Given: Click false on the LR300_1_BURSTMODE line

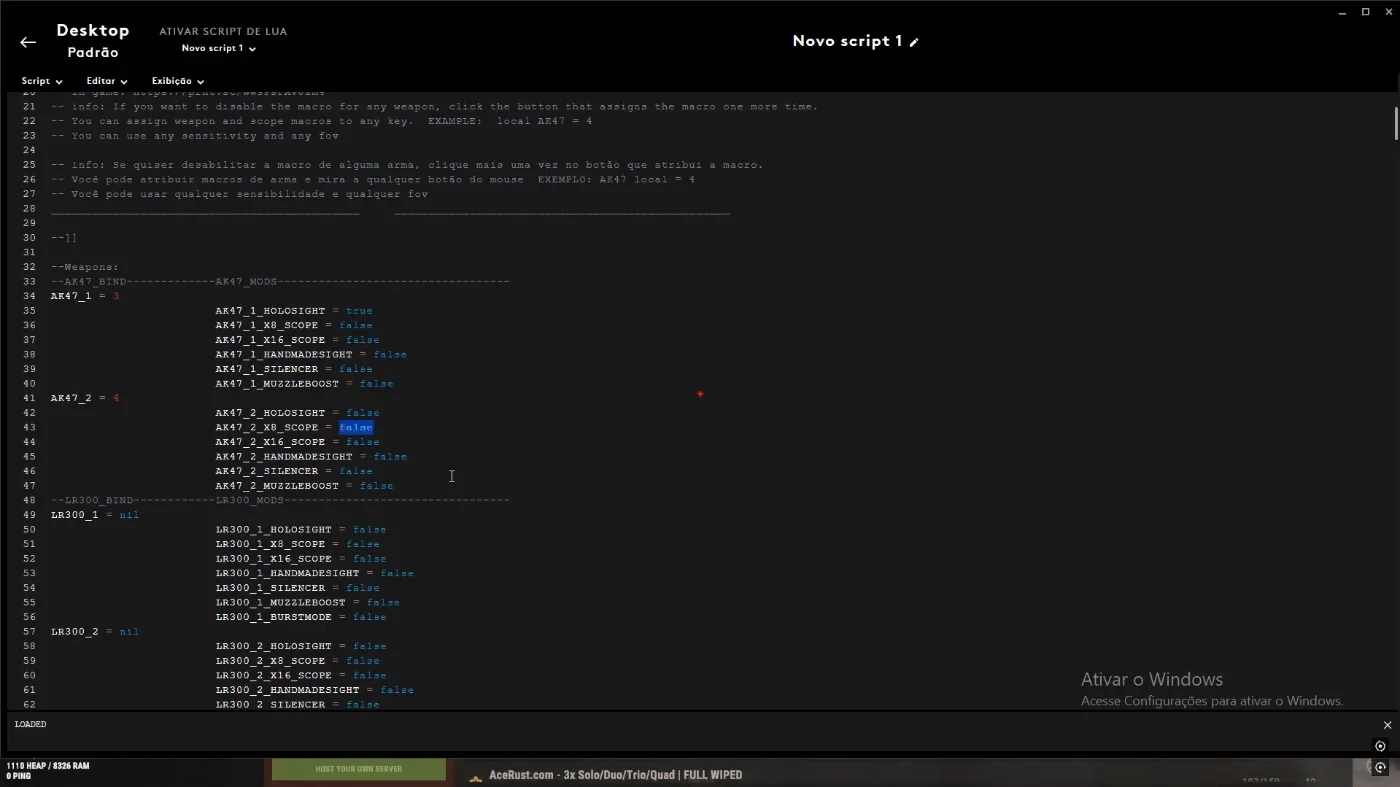Looking at the screenshot, I should coord(369,617).
